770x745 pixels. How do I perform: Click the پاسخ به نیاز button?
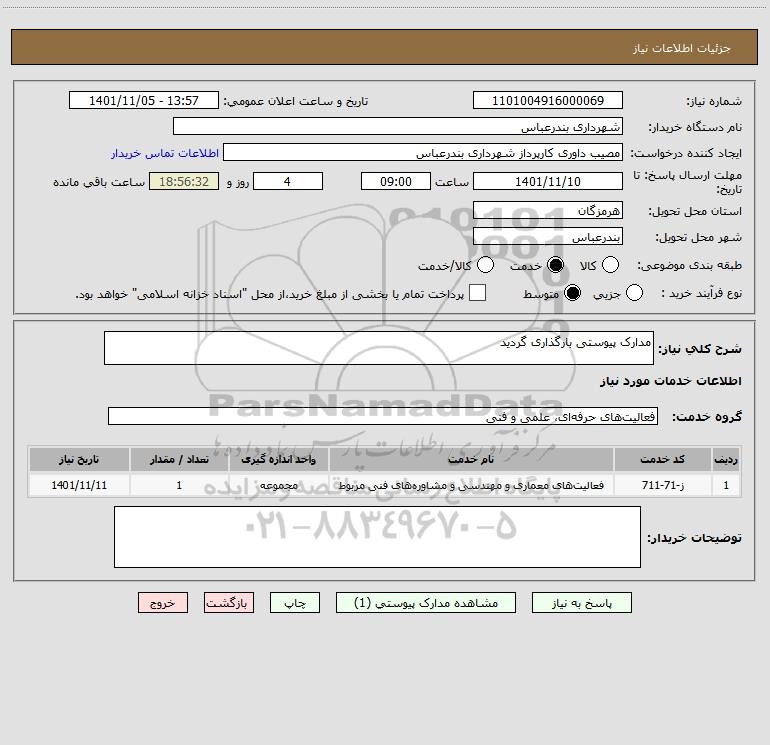point(581,603)
